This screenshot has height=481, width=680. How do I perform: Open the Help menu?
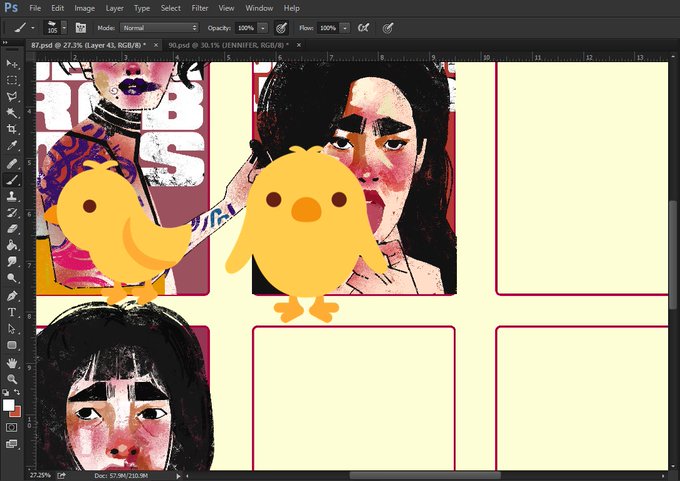291,8
